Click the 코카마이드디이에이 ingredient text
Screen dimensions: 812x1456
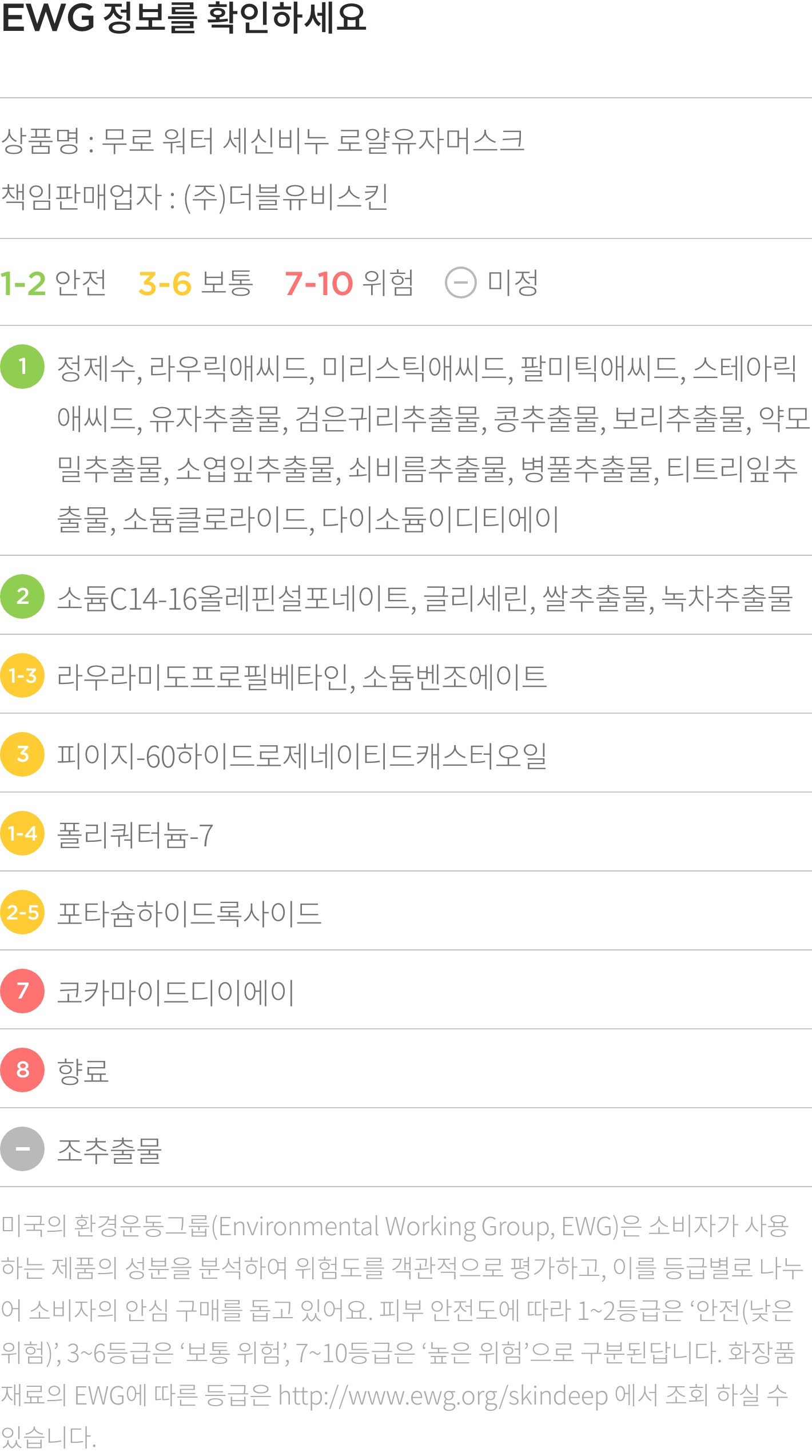click(x=176, y=992)
